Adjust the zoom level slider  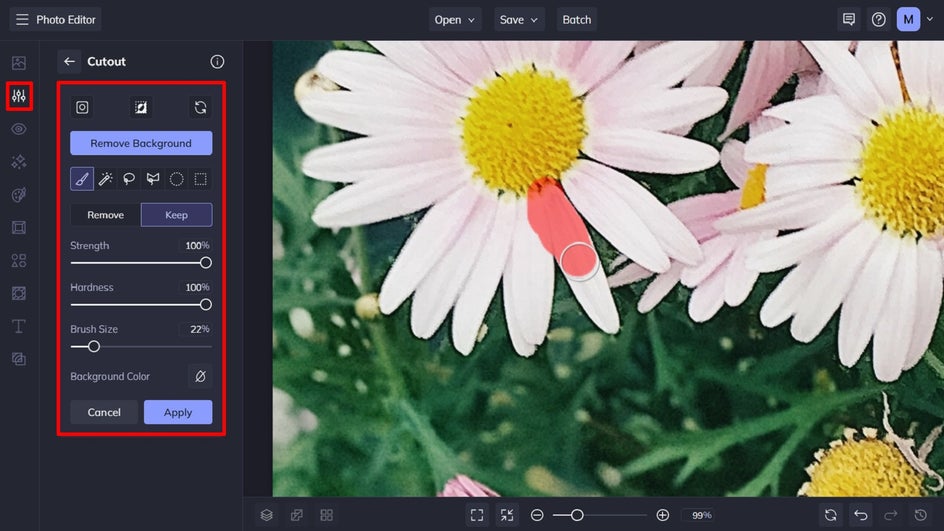tap(600, 515)
